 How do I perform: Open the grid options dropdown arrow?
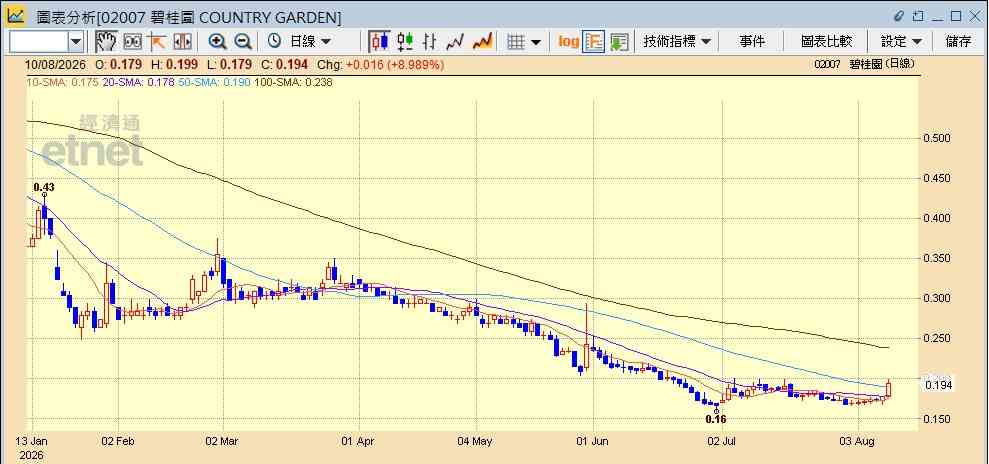click(x=535, y=42)
